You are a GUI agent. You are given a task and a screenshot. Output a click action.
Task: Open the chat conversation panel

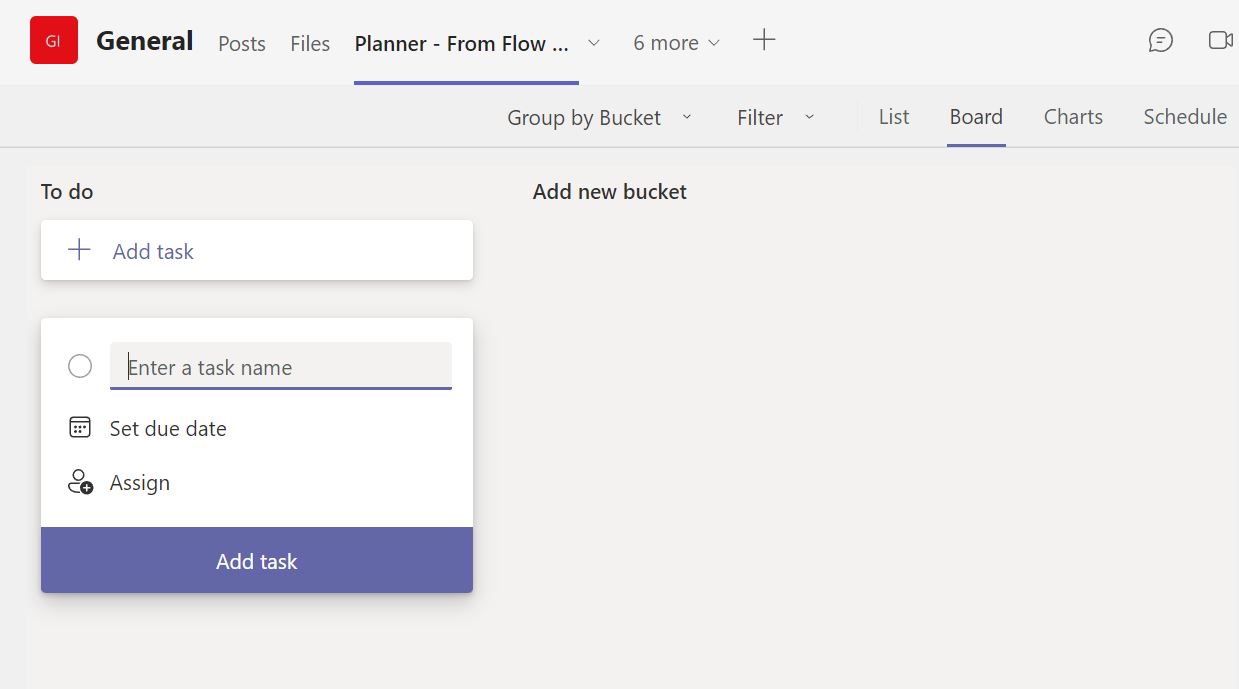tap(1160, 40)
